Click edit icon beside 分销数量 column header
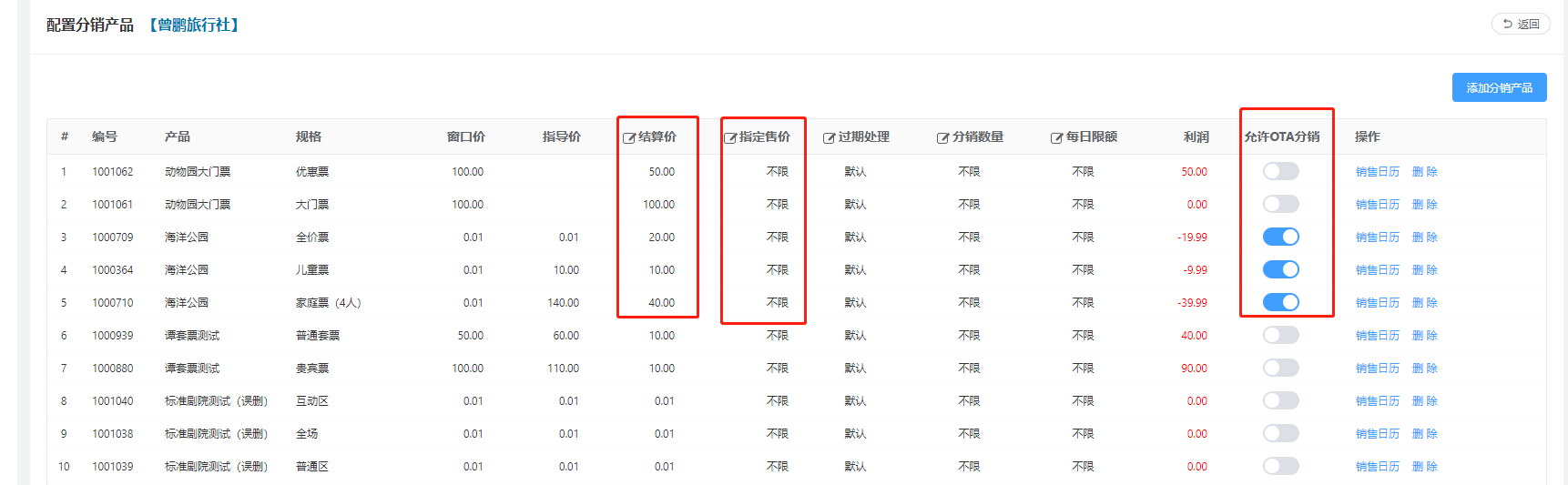Viewport: 1568px width, 485px height. 942,138
